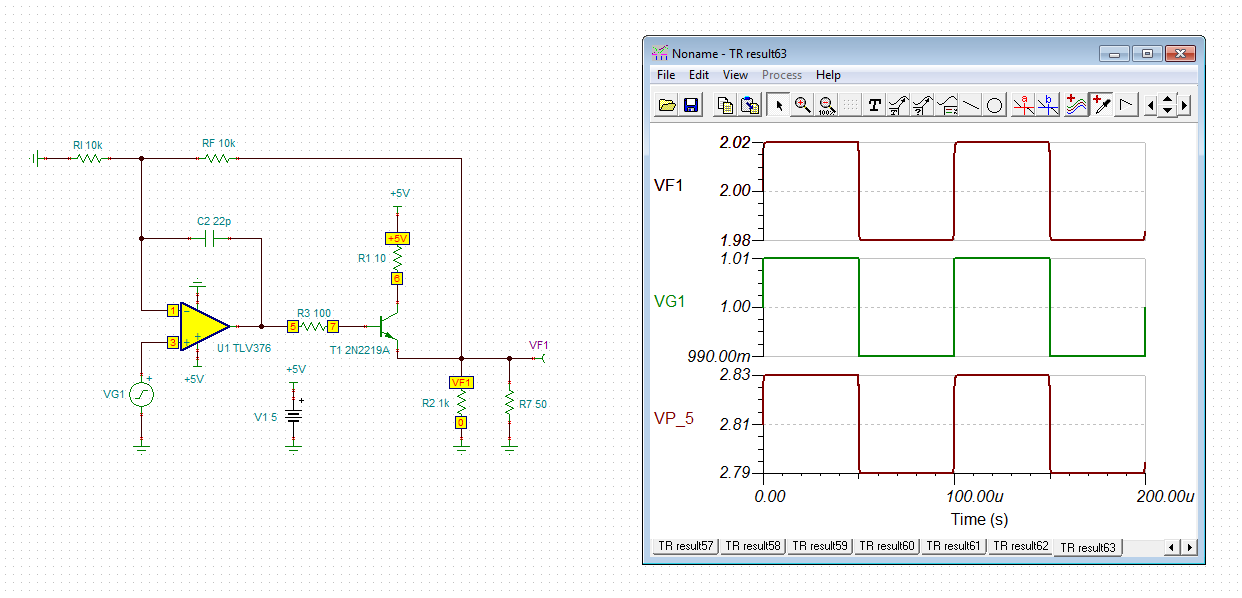Click the VP_5 curve label in graph
Screen dimensions: 1242x598
tap(674, 418)
